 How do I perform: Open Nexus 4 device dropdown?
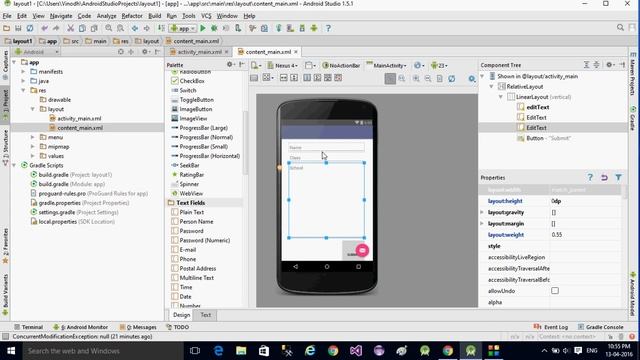pyautogui.click(x=283, y=65)
